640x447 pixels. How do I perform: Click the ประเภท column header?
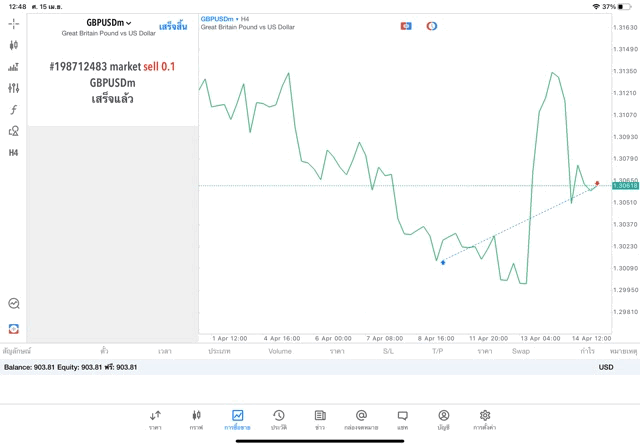[220, 351]
